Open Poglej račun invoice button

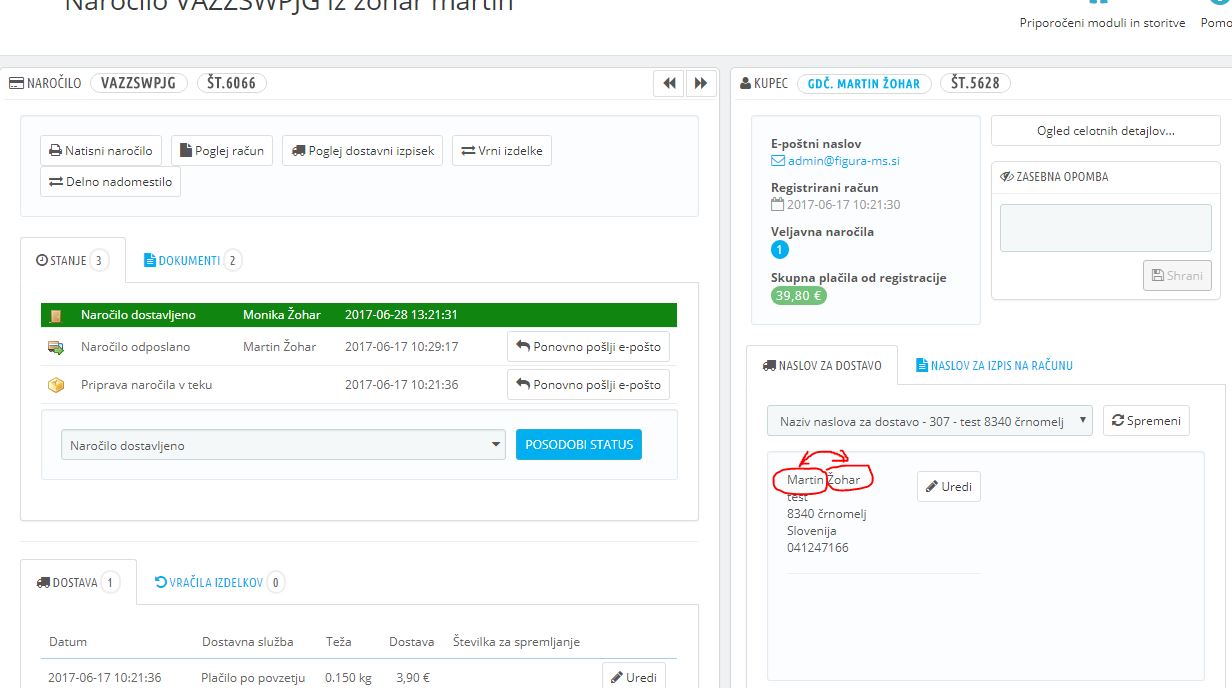click(x=222, y=151)
